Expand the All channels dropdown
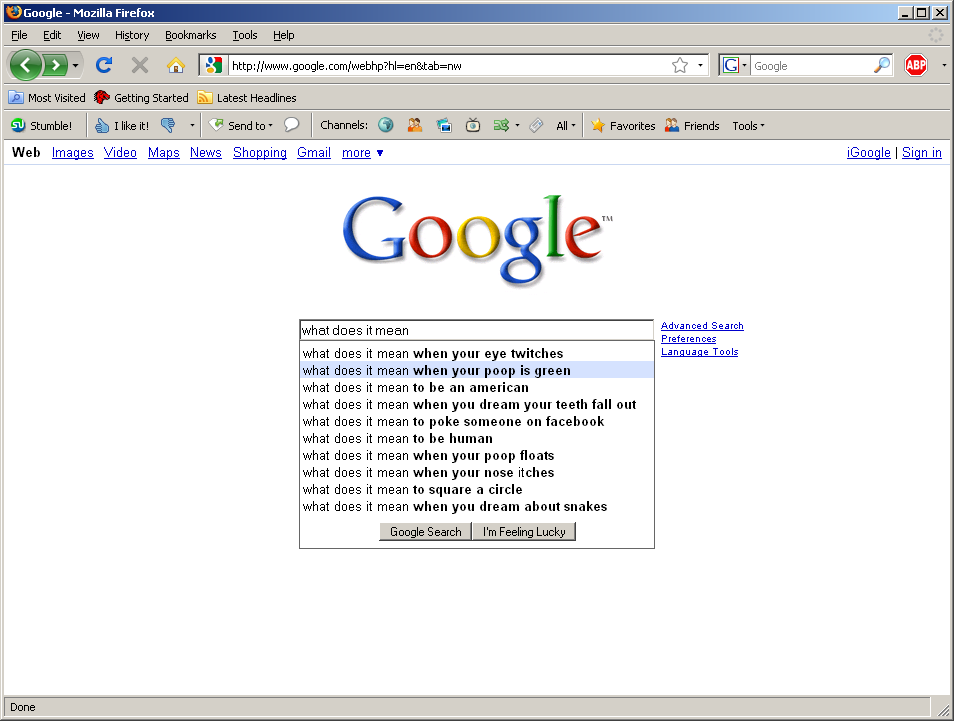Image resolution: width=954 pixels, height=721 pixels. pyautogui.click(x=566, y=126)
